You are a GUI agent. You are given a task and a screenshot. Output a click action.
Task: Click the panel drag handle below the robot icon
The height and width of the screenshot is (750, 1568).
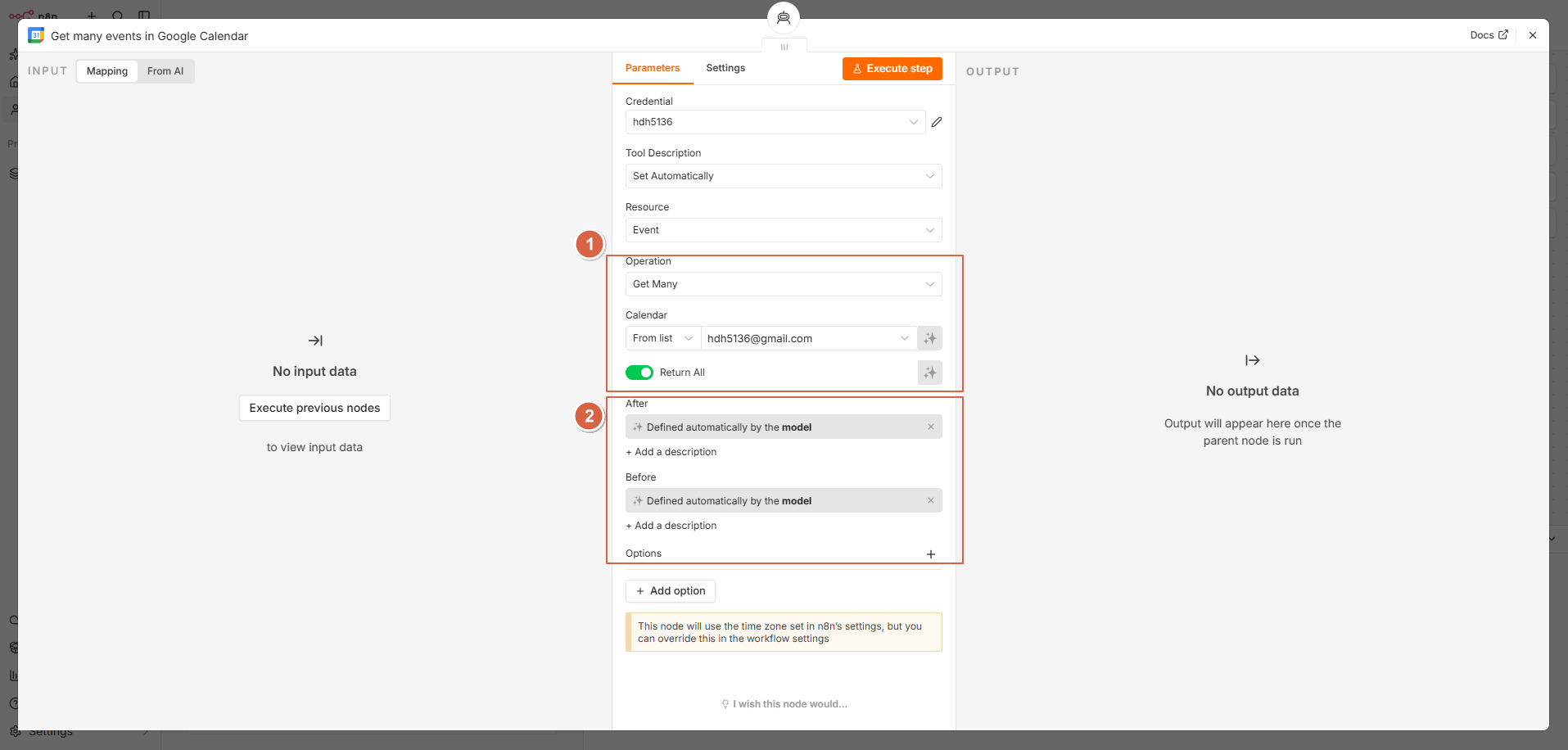[x=784, y=47]
